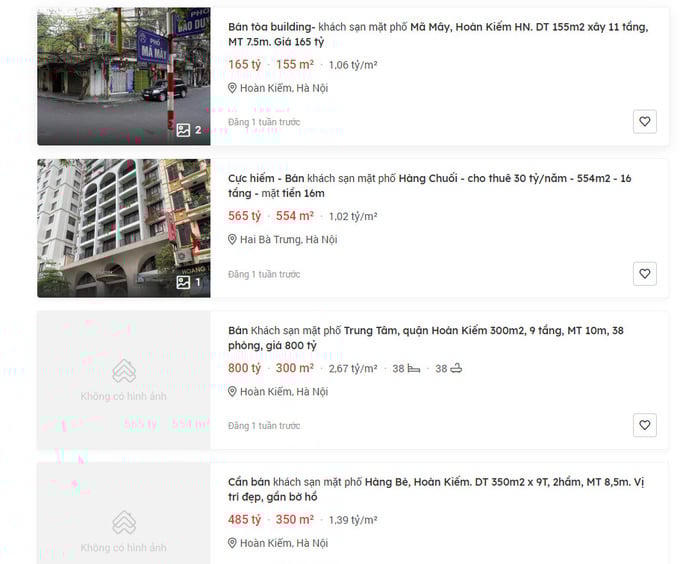This screenshot has width=680, height=564.
Task: Favorite the Hàng Chuối hotel listing
Action: [x=645, y=274]
